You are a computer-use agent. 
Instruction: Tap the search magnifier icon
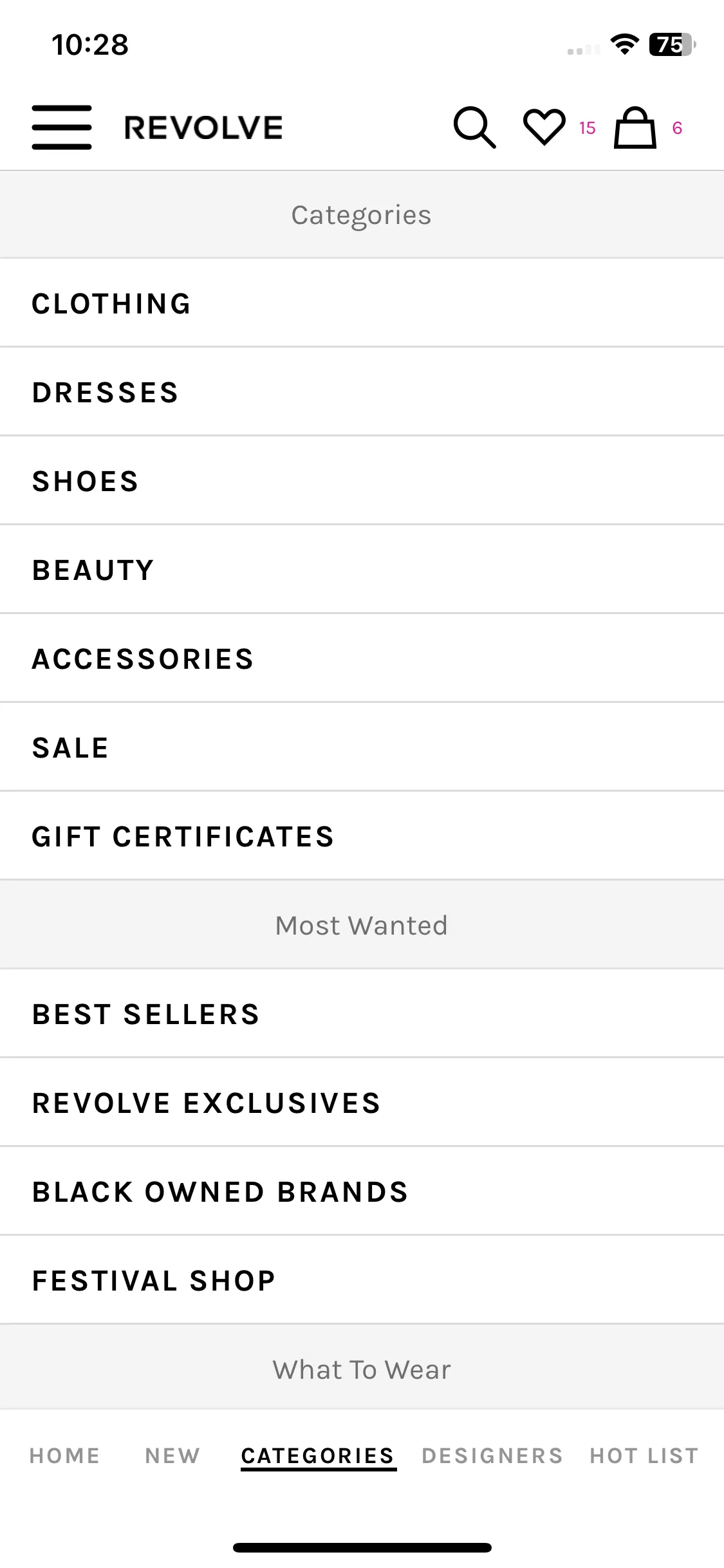point(475,127)
